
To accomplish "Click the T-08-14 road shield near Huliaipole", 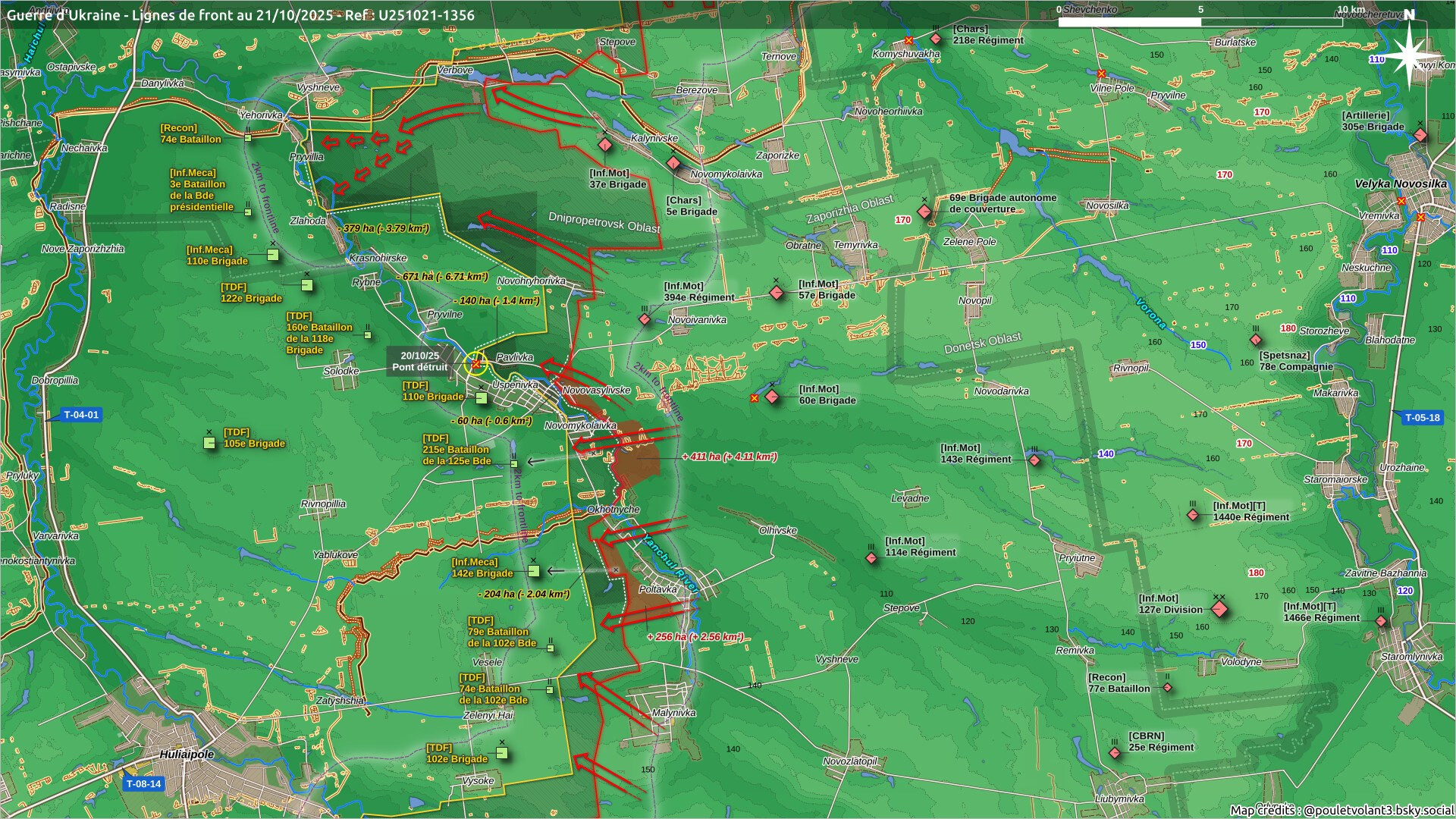I will coord(143,784).
